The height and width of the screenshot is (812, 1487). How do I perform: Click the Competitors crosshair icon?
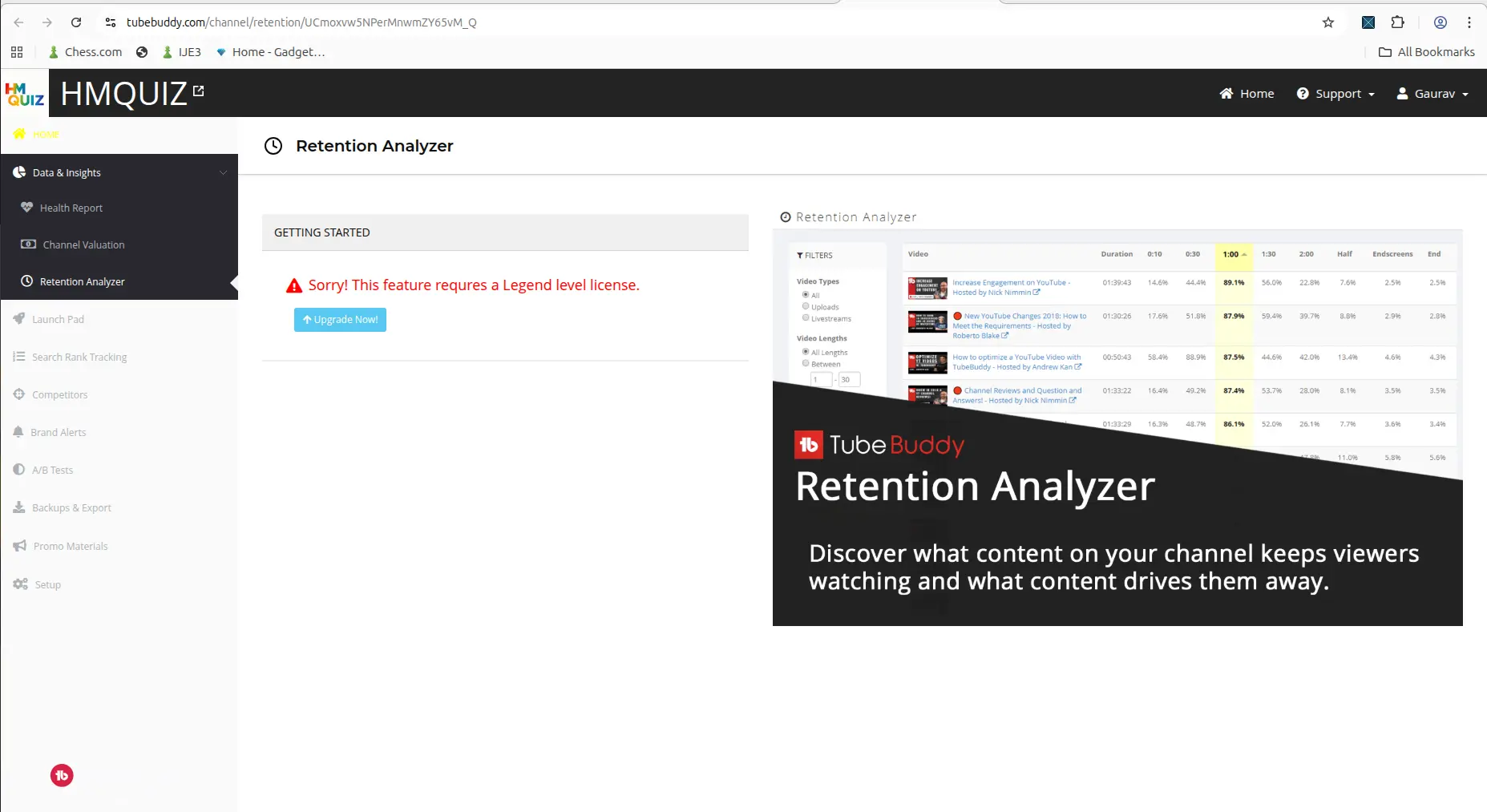click(19, 394)
